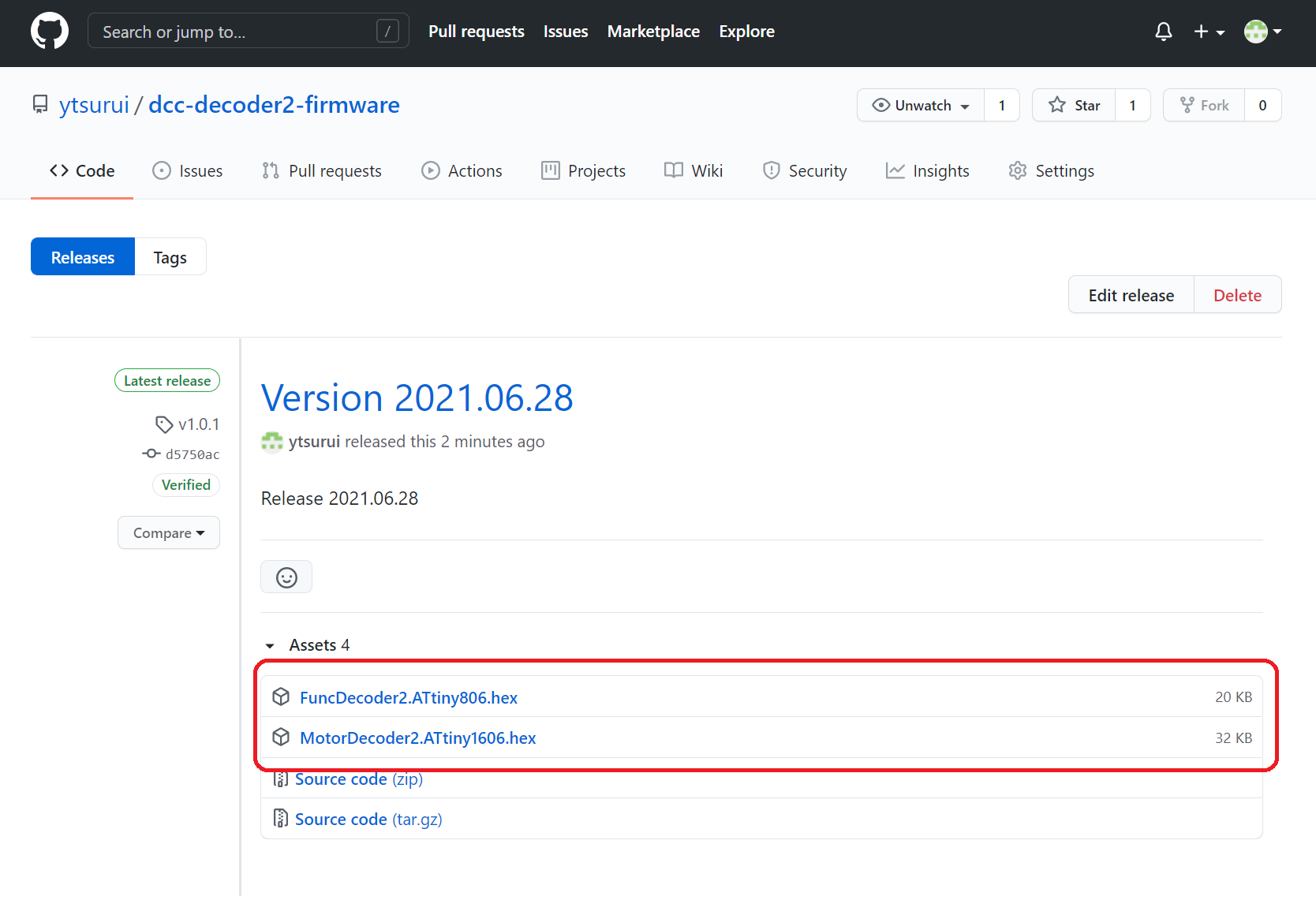The height and width of the screenshot is (900, 1316).
Task: Click the commit d5750ac icon link
Action: point(151,454)
